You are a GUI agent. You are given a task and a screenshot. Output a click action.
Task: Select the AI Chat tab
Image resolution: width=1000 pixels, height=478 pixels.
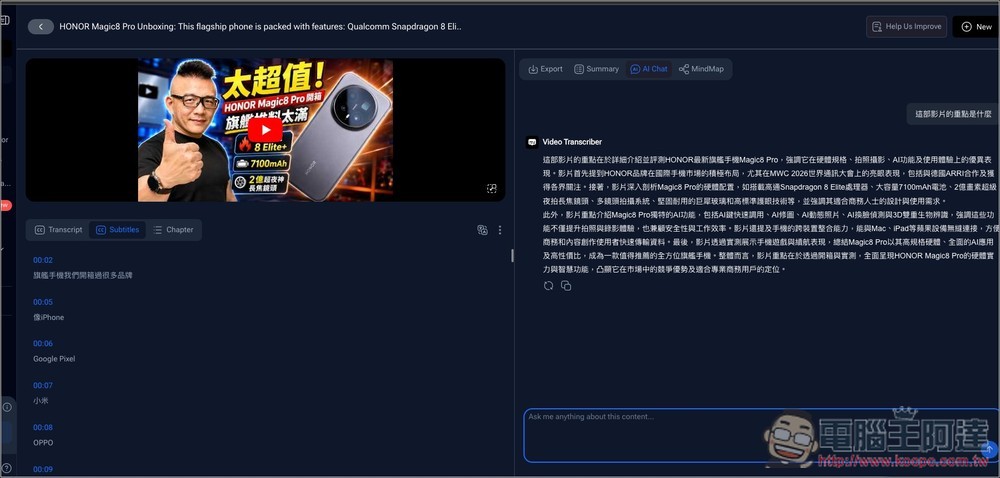pos(649,69)
